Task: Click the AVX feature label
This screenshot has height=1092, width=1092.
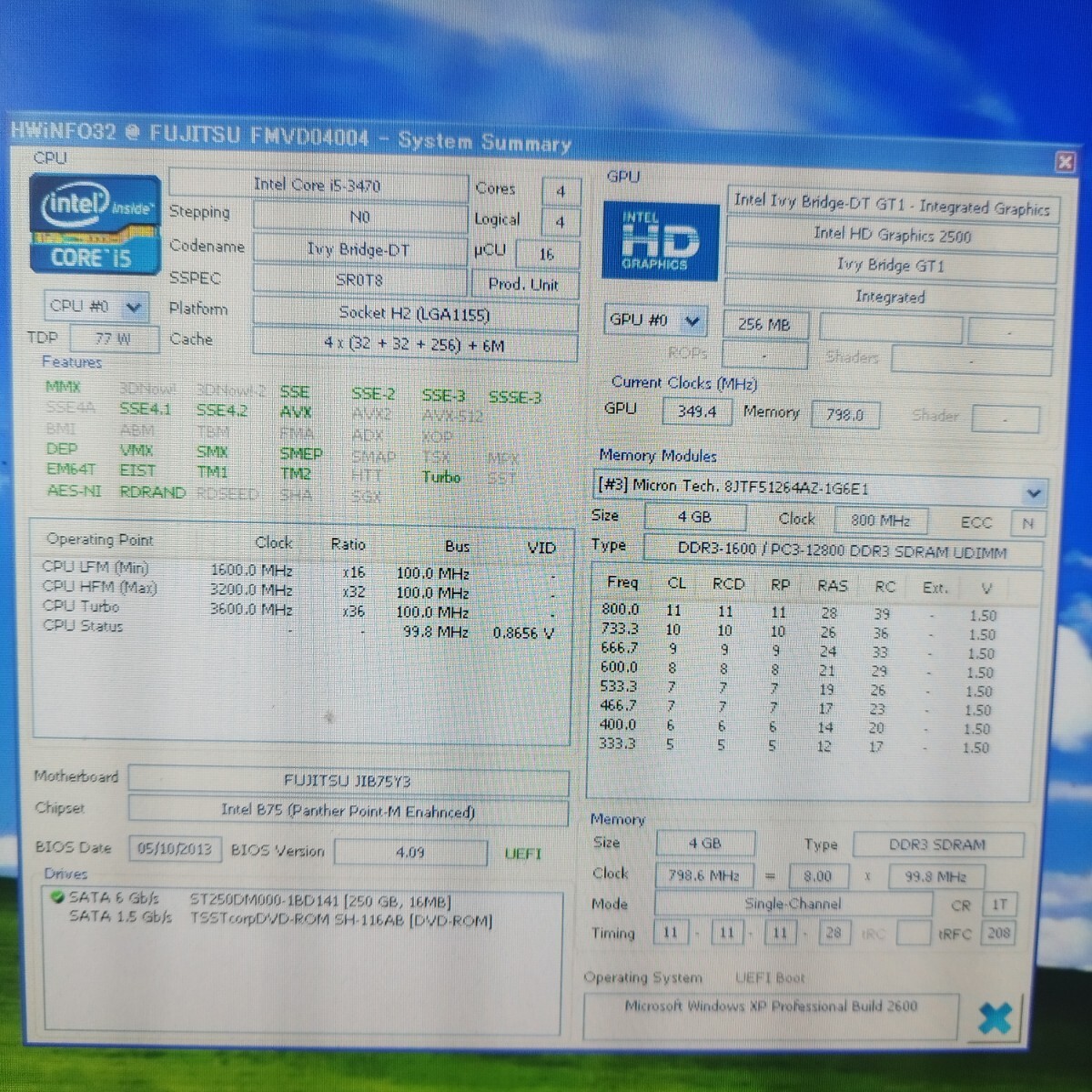Action: (x=296, y=412)
